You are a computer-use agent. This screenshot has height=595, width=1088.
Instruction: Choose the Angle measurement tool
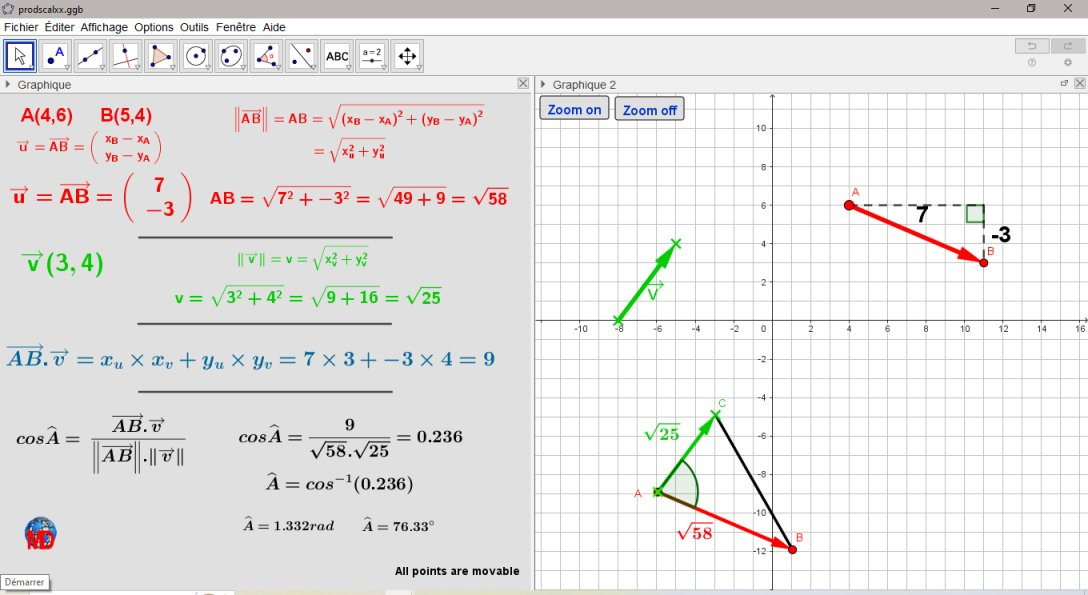pyautogui.click(x=266, y=56)
